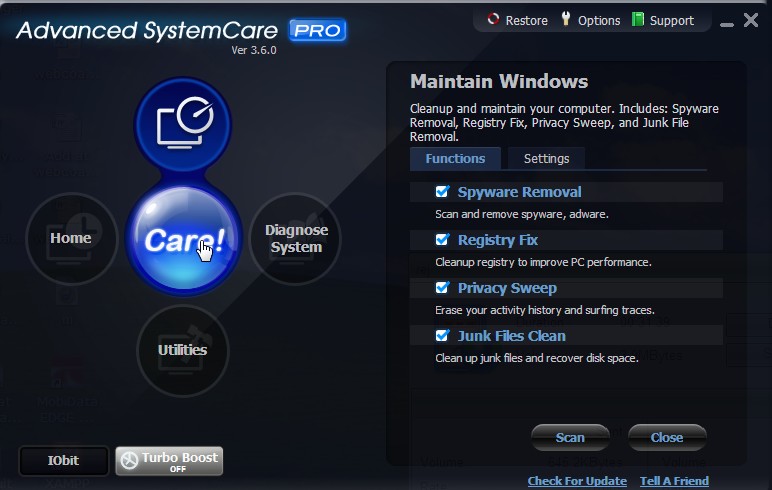772x490 pixels.
Task: Click 'Clean up junk files' description
Action: [x=537, y=358]
